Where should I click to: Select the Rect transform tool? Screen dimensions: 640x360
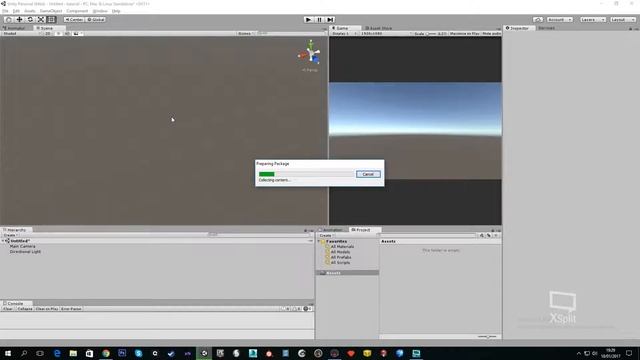click(51, 20)
